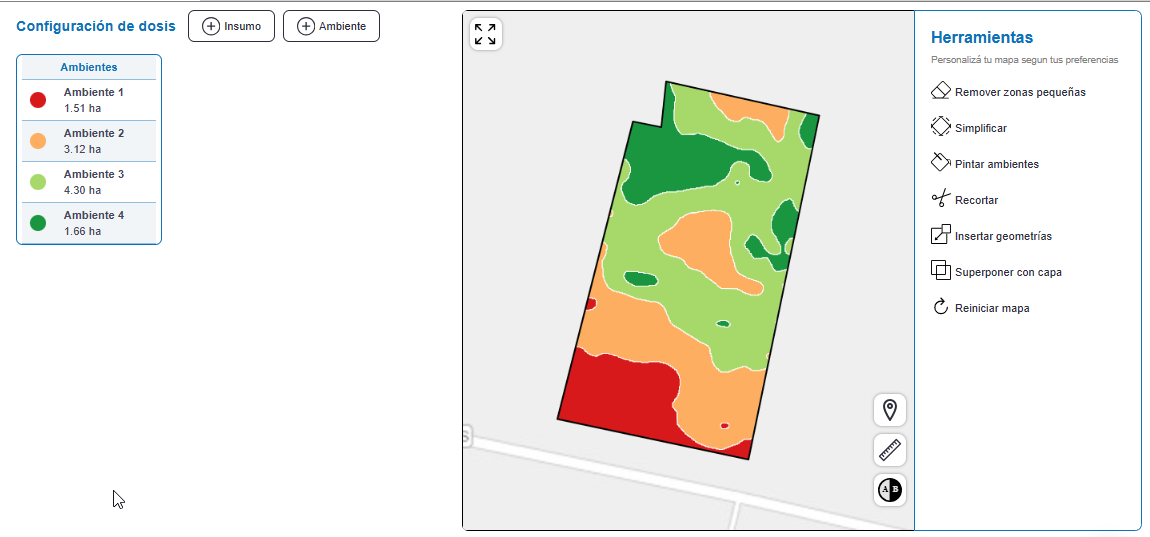This screenshot has width=1150, height=537.
Task: Click the Reiniciar mapa reset icon
Action: pyautogui.click(x=940, y=307)
